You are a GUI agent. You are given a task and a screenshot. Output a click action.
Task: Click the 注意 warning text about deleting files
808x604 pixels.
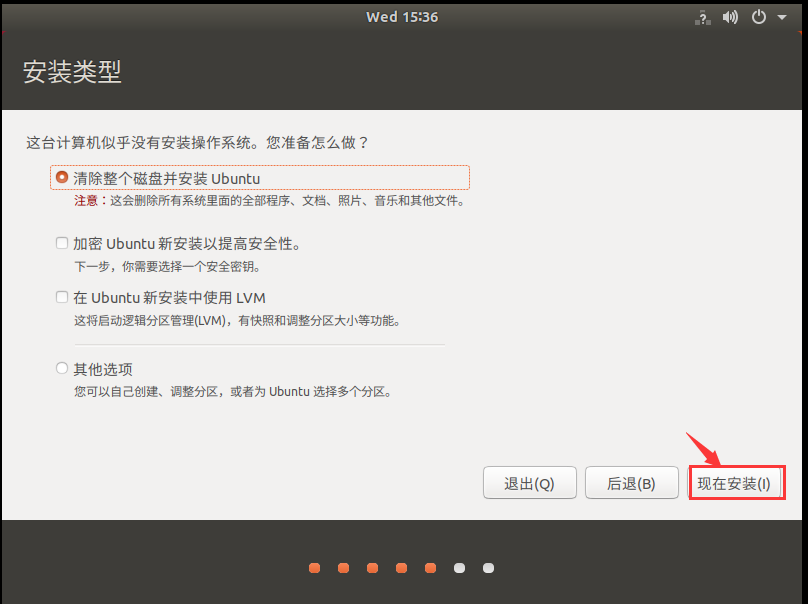(x=270, y=200)
